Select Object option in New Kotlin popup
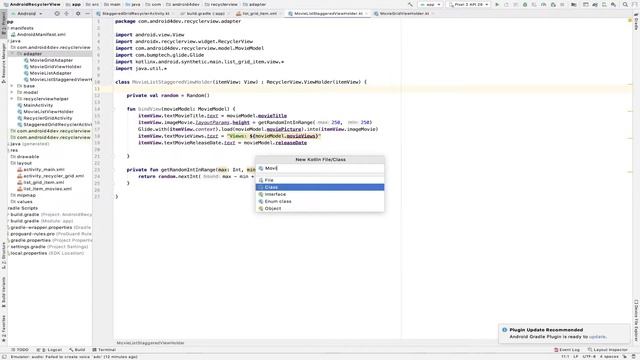The height and width of the screenshot is (360, 640). tap(320, 209)
